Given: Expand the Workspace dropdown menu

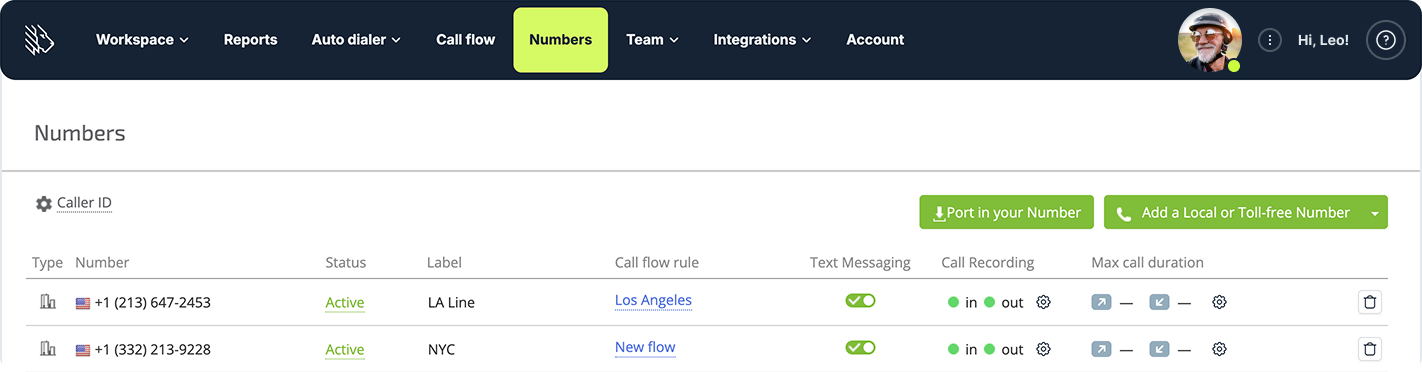Looking at the screenshot, I should pos(142,40).
